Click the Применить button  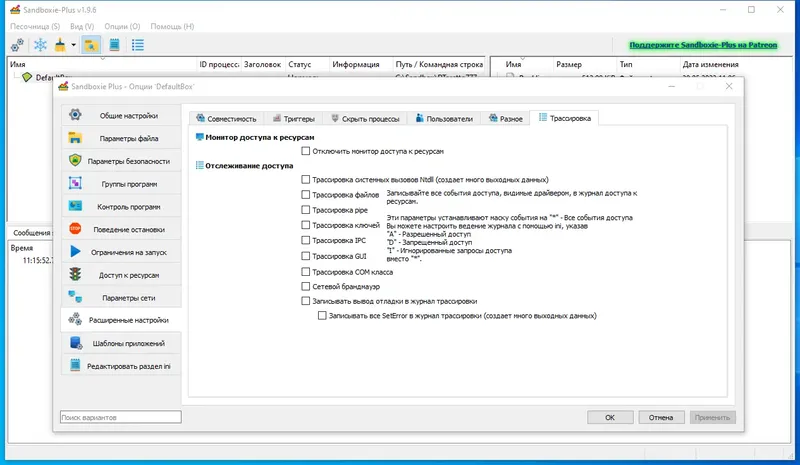(712, 417)
